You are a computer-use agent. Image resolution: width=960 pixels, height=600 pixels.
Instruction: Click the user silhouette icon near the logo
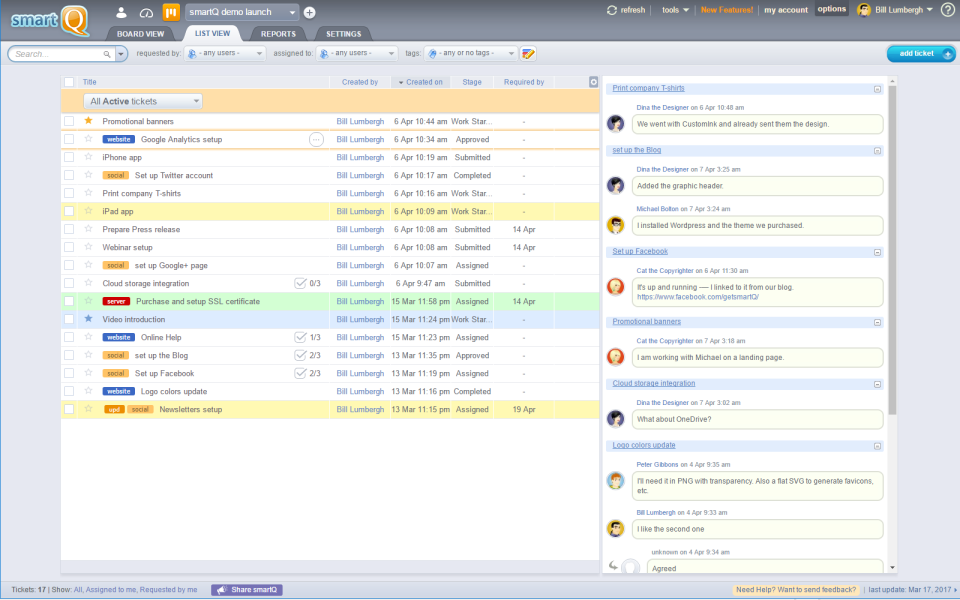119,12
